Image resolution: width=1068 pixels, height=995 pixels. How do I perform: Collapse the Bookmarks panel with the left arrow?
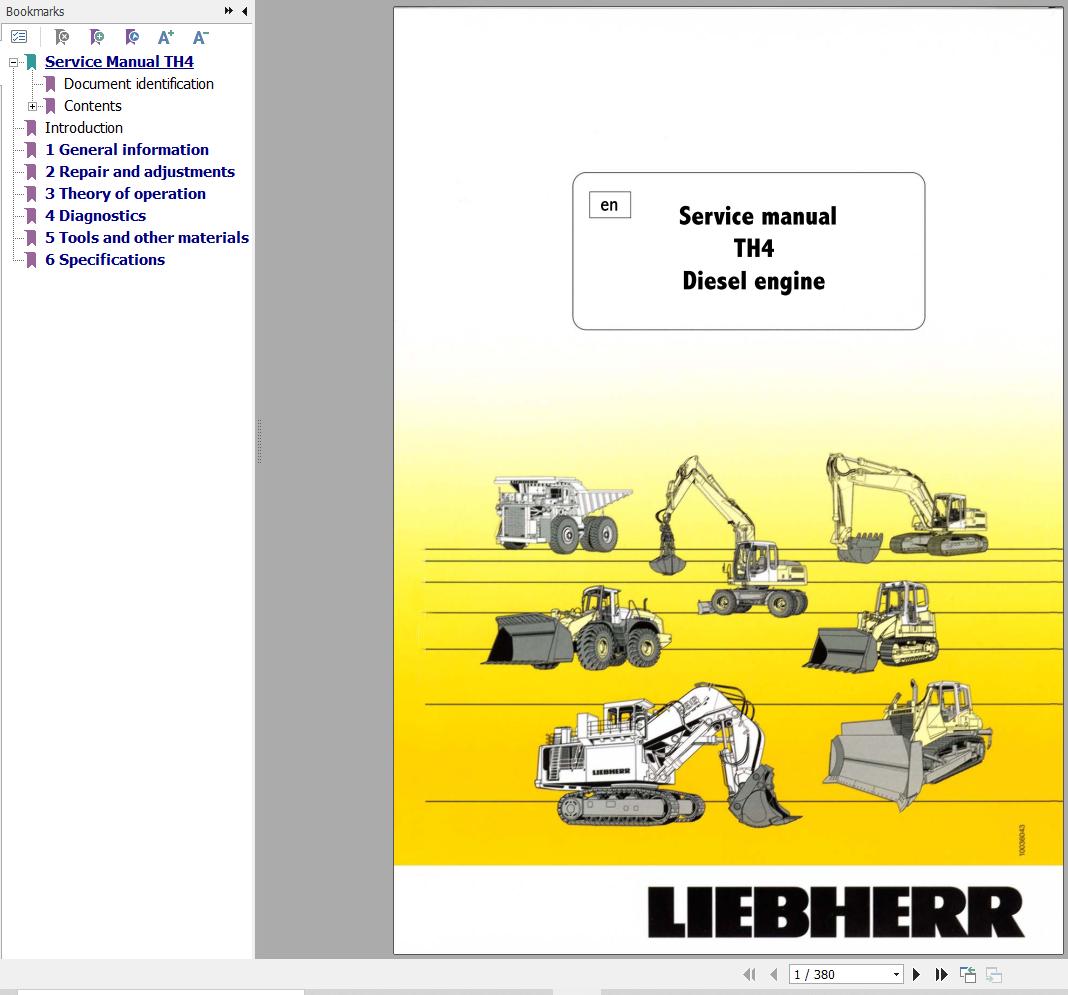245,11
